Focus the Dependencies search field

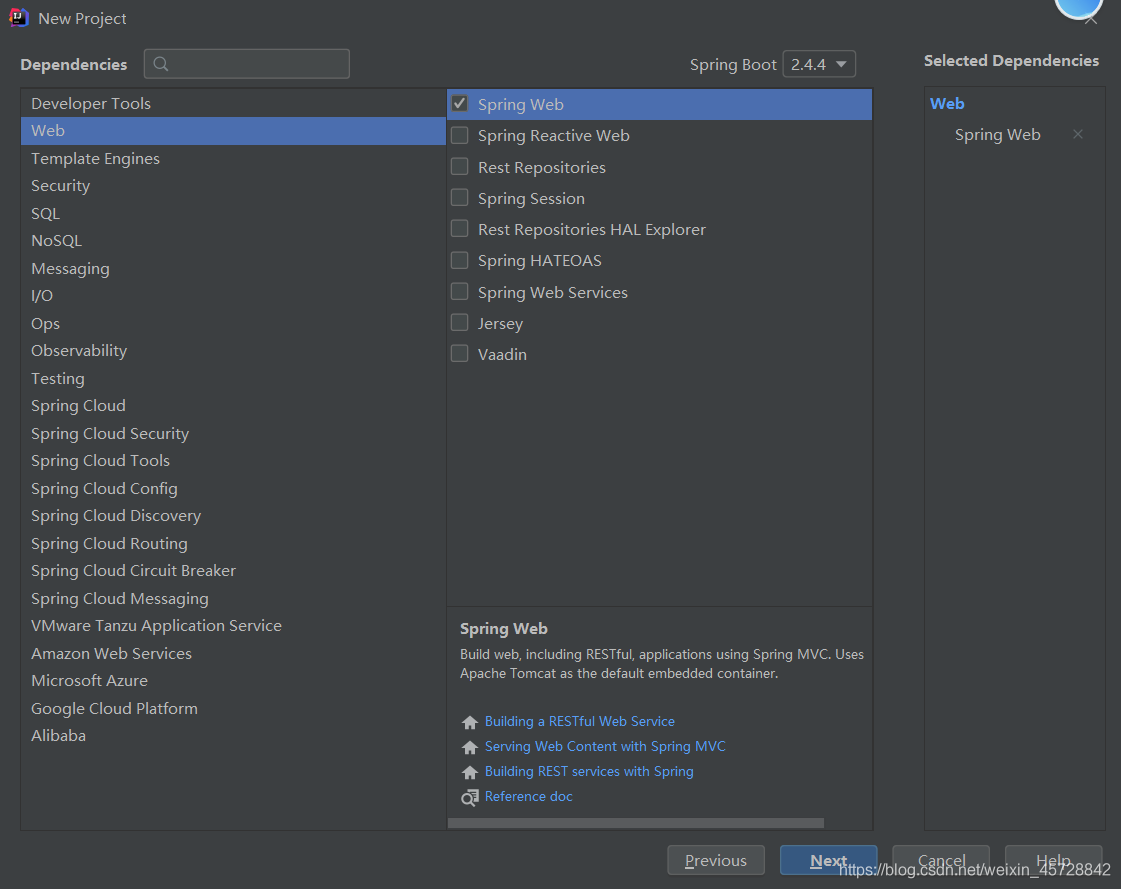click(247, 64)
